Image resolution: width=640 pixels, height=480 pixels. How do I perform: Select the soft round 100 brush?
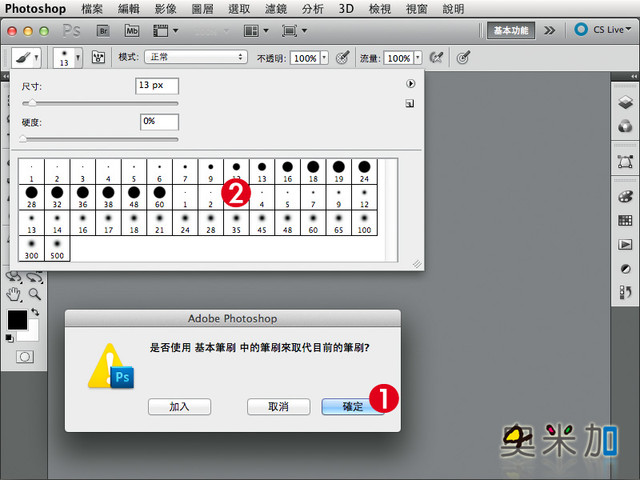[364, 223]
